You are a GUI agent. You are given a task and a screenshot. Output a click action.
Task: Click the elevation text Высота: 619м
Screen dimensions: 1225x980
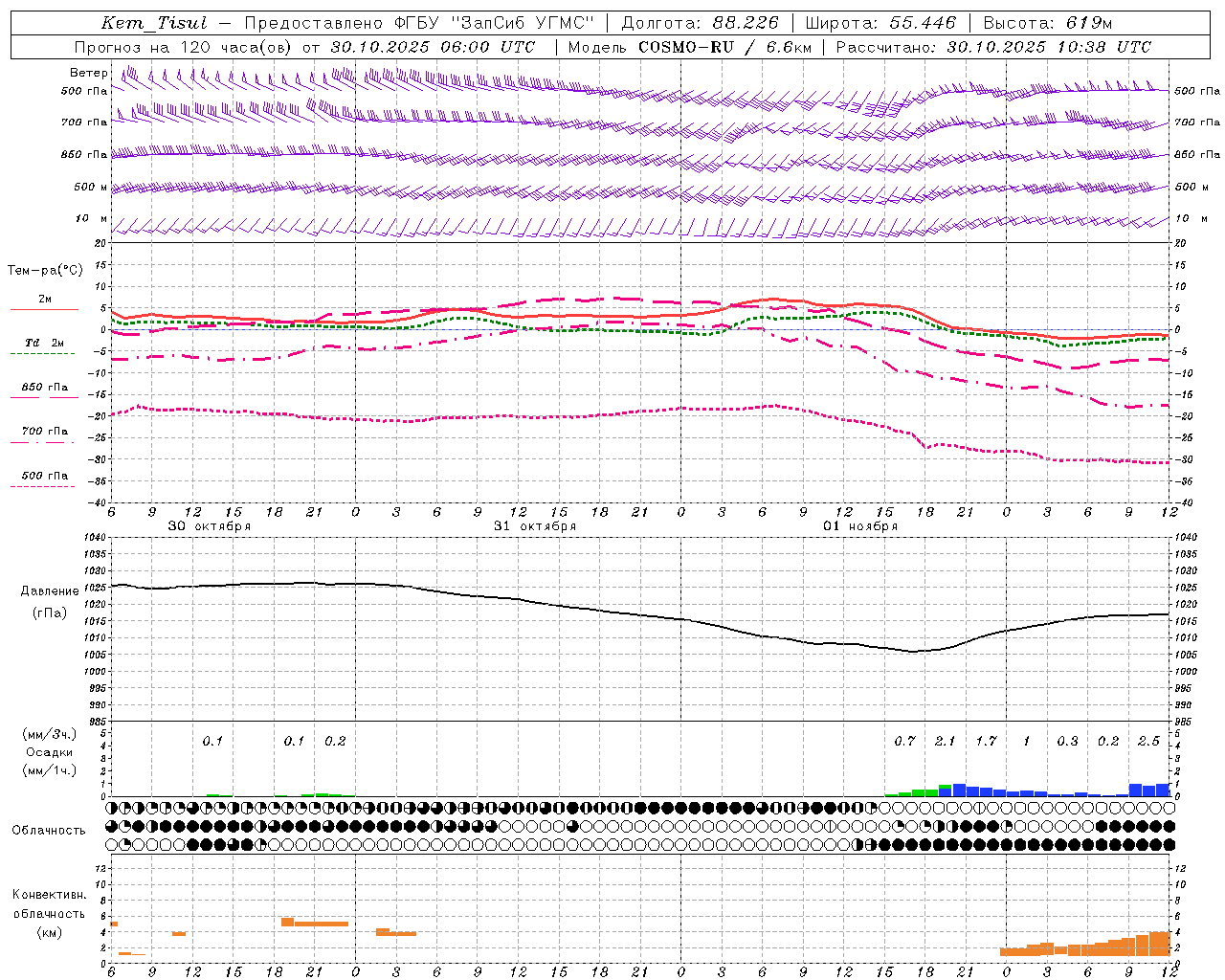(1048, 23)
